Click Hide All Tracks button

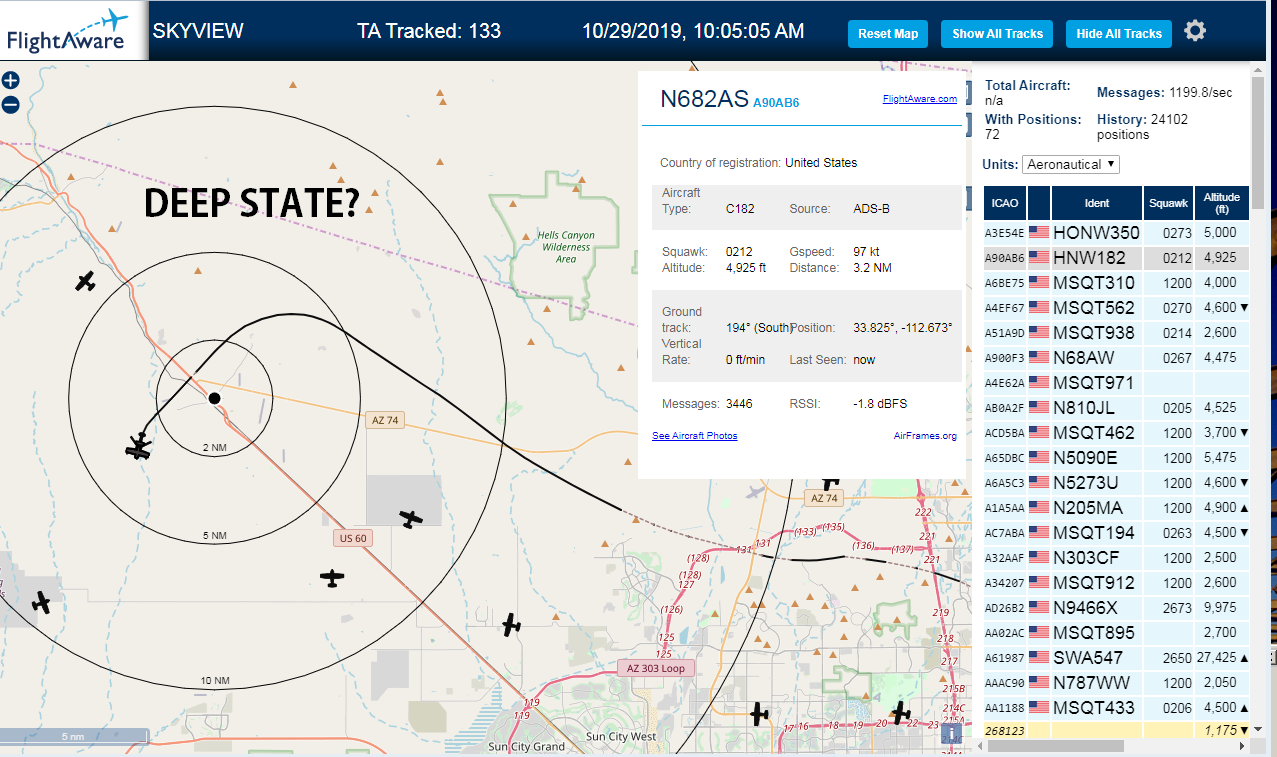tap(1119, 34)
